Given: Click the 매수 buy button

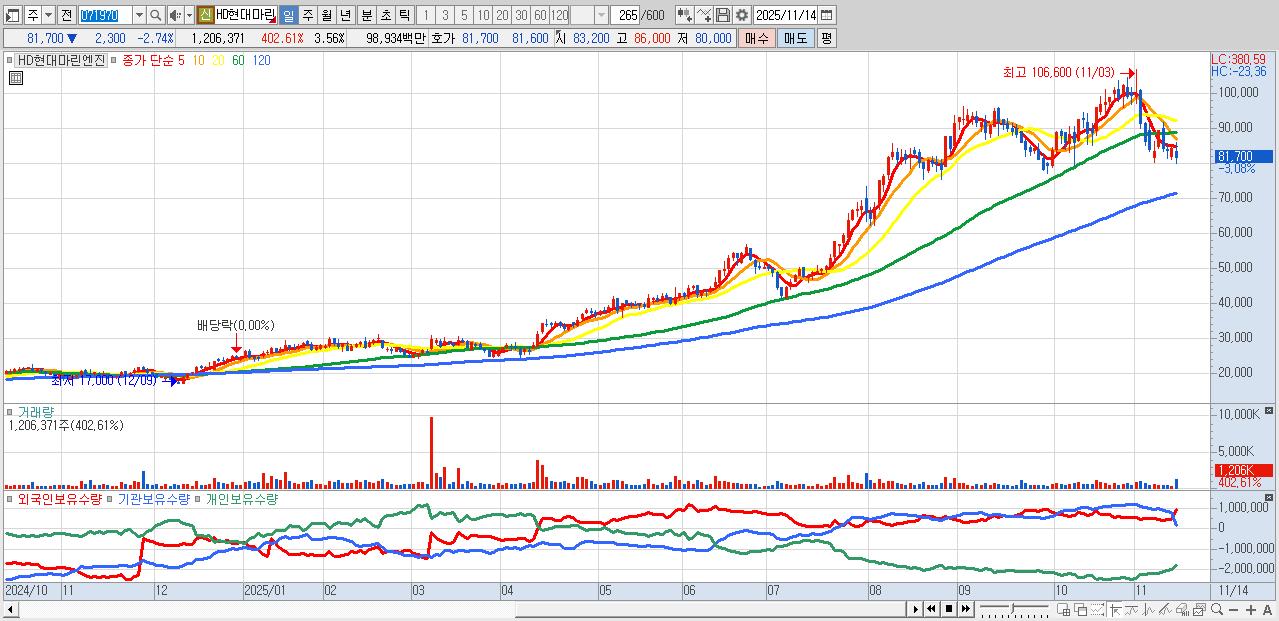Looking at the screenshot, I should coord(757,38).
